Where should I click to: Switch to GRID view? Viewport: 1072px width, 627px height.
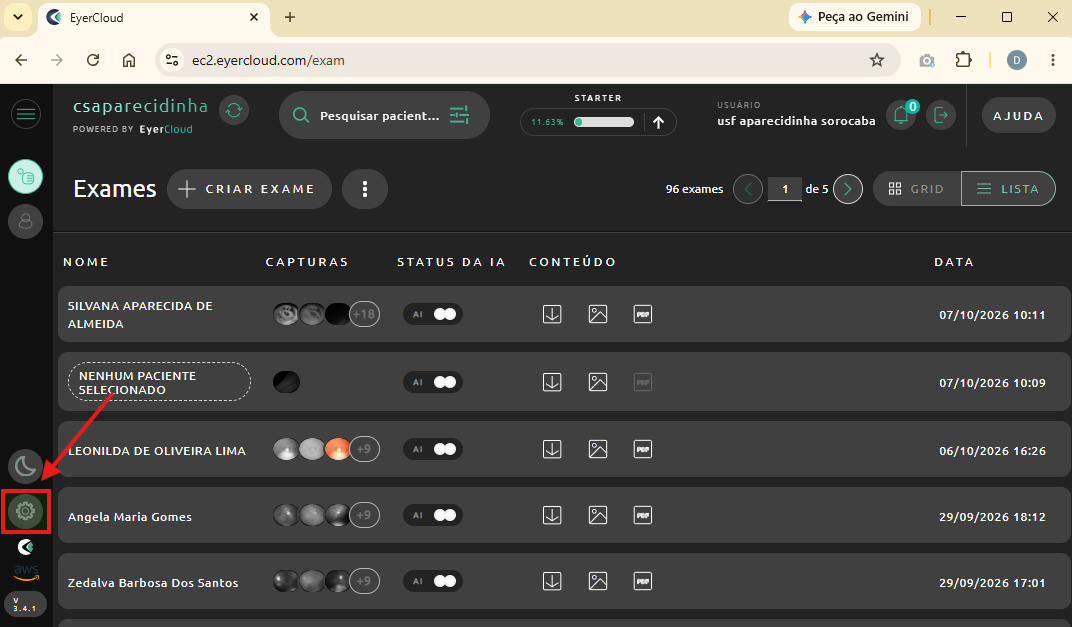tap(917, 189)
